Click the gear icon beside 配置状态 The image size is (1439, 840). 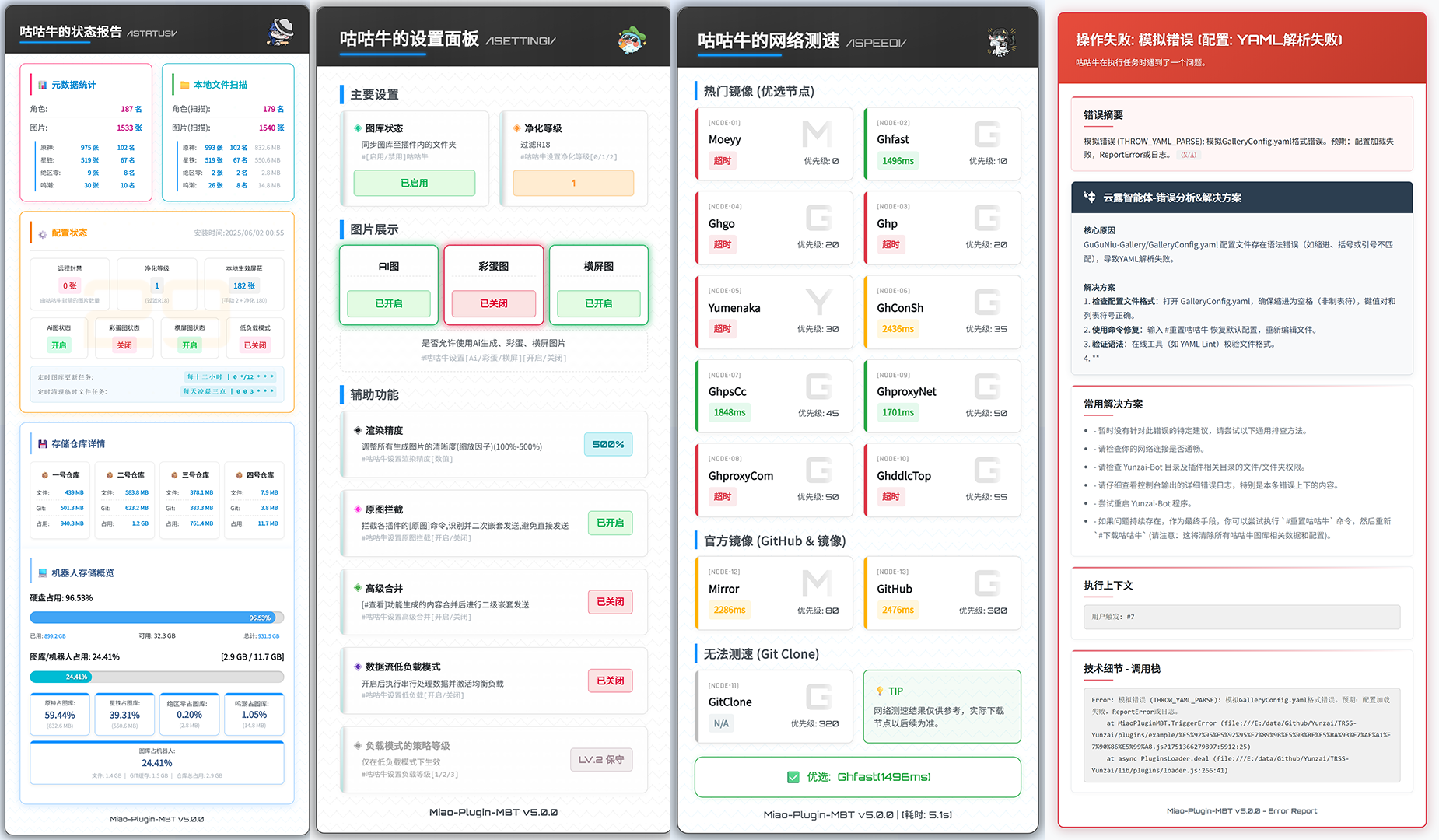[x=44, y=233]
